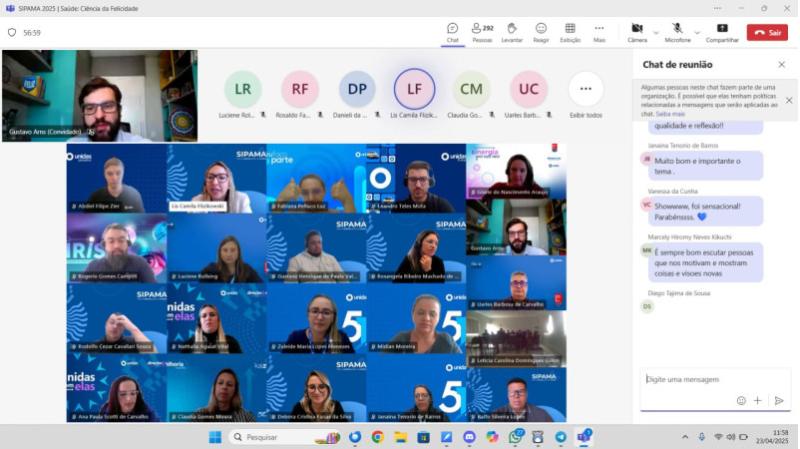
Task: Toggle the Microfone mute state
Action: tap(677, 33)
